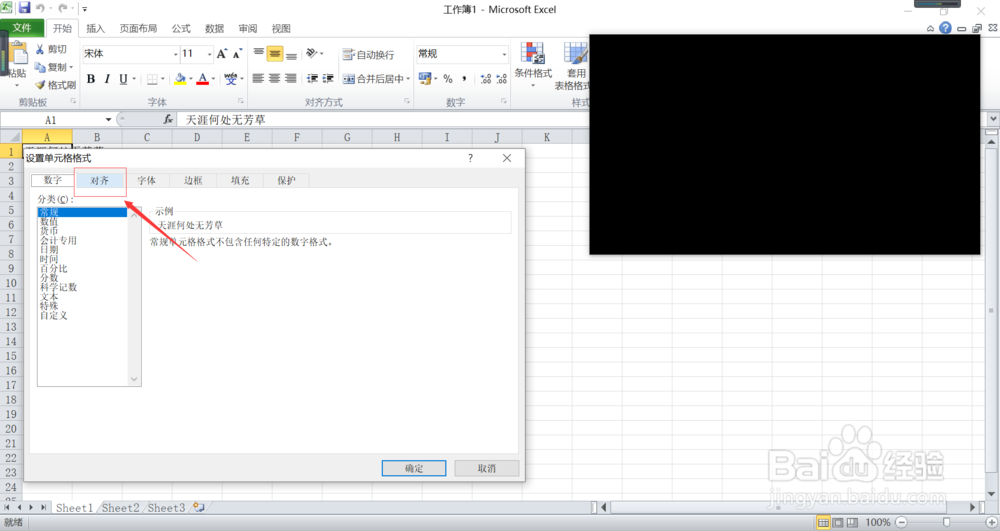
Task: Switch to the Page Layout (页面布局) tab
Action: pyautogui.click(x=138, y=29)
